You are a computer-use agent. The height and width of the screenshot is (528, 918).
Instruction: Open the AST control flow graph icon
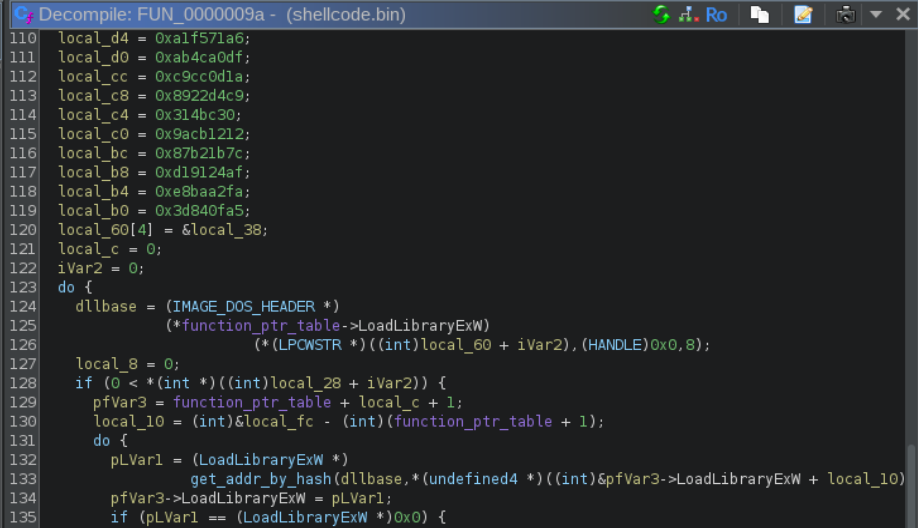coord(688,14)
